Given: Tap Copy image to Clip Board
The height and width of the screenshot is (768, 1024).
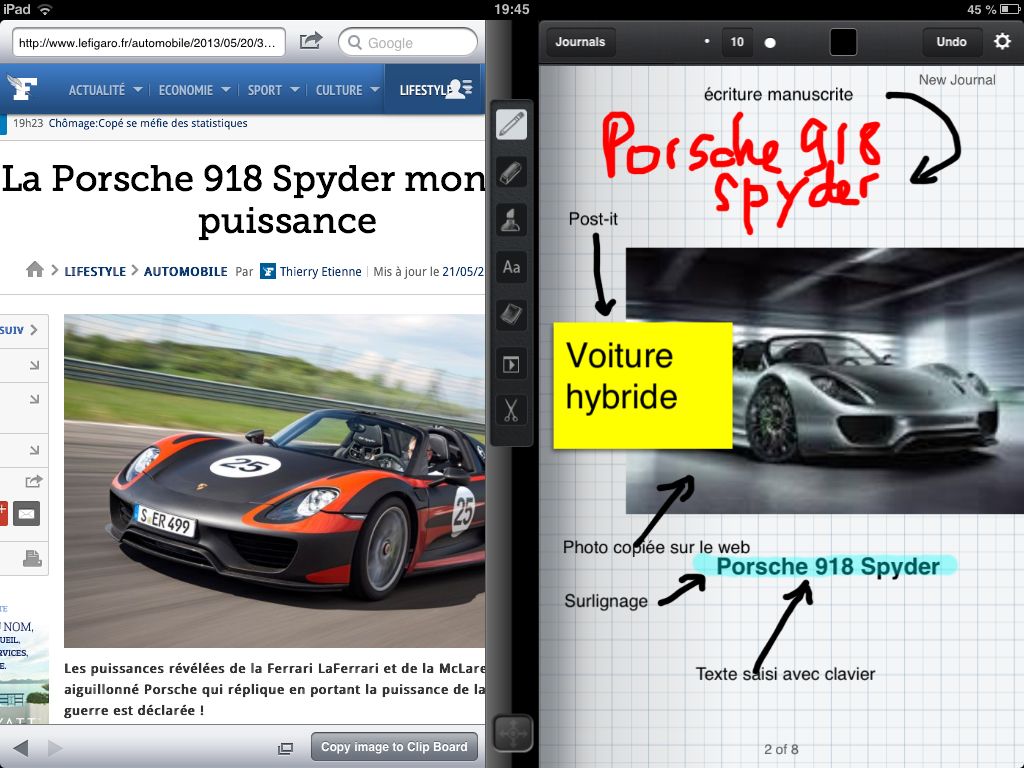Looking at the screenshot, I should pyautogui.click(x=394, y=746).
